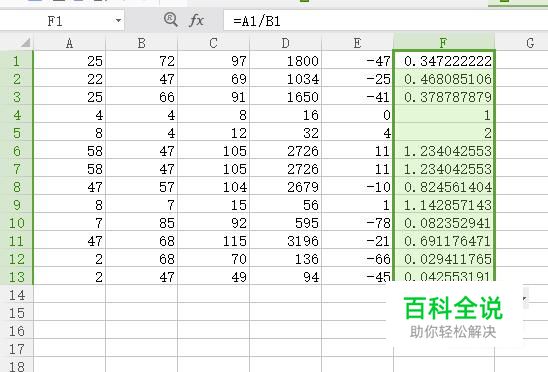This screenshot has width=548, height=372.
Task: Select column A header
Action: 70,43
